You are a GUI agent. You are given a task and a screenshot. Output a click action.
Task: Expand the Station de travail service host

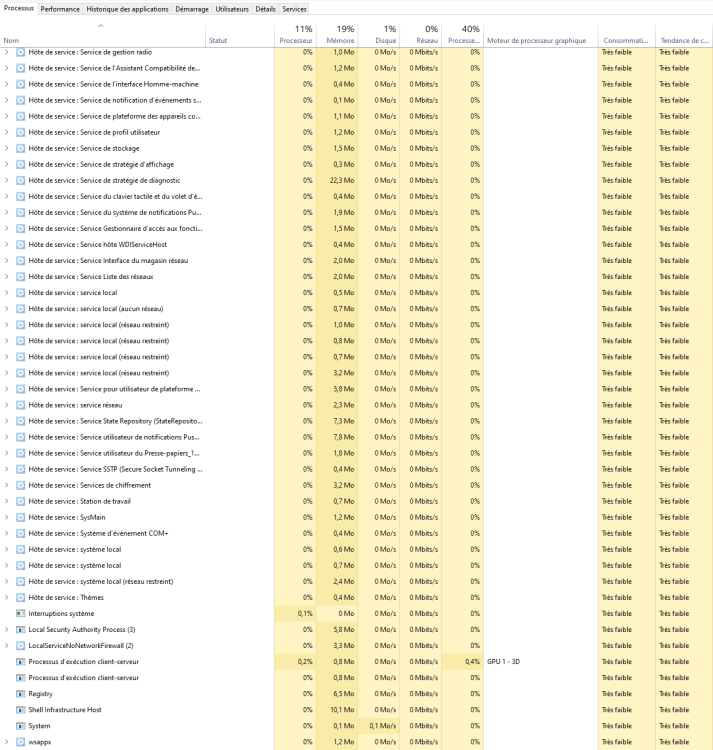tap(7, 501)
